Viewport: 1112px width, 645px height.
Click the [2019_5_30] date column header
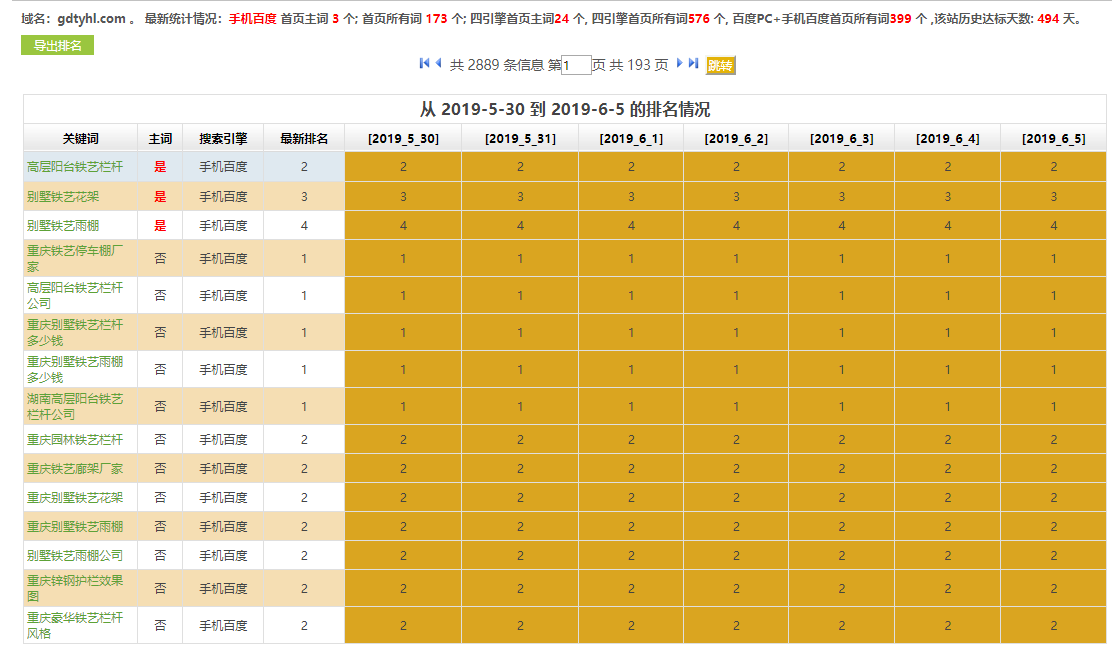[x=403, y=139]
